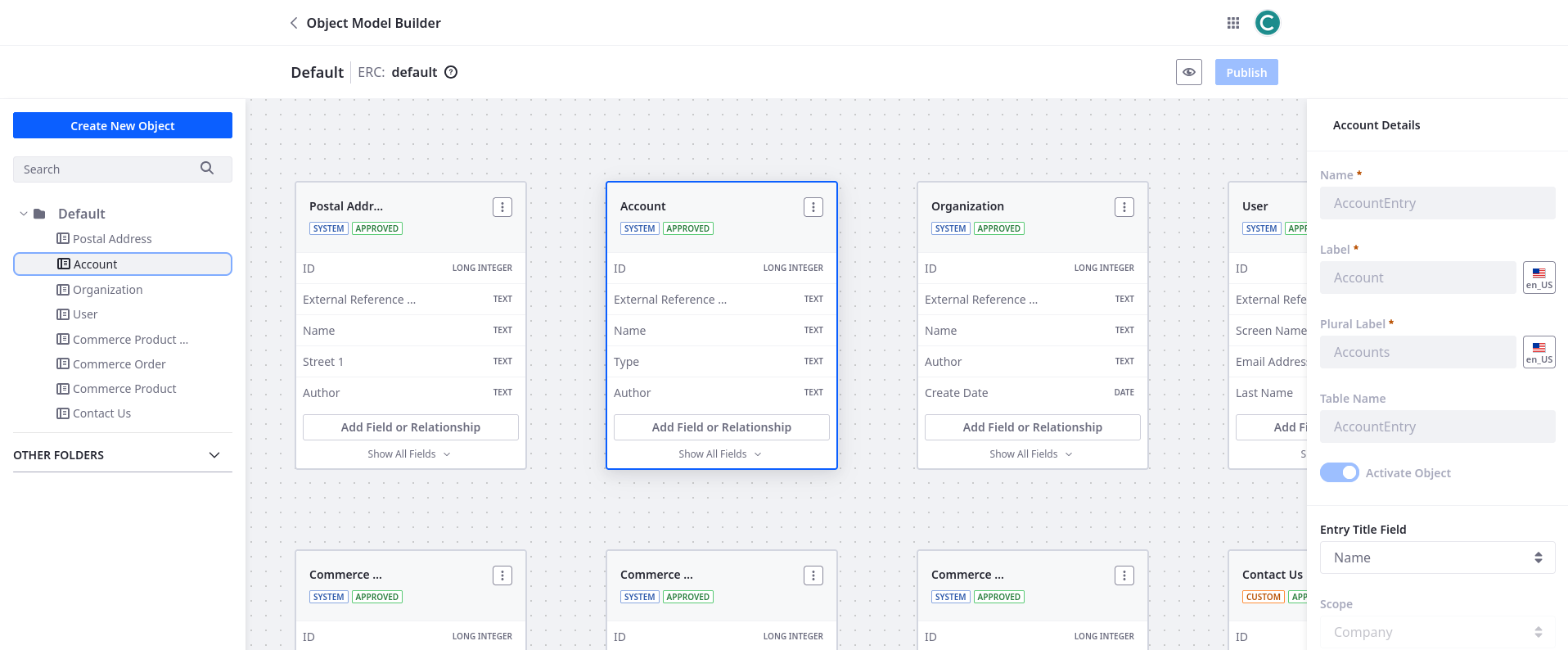Click the search magnifier icon
Viewport: 1568px width, 650px height.
pyautogui.click(x=207, y=169)
